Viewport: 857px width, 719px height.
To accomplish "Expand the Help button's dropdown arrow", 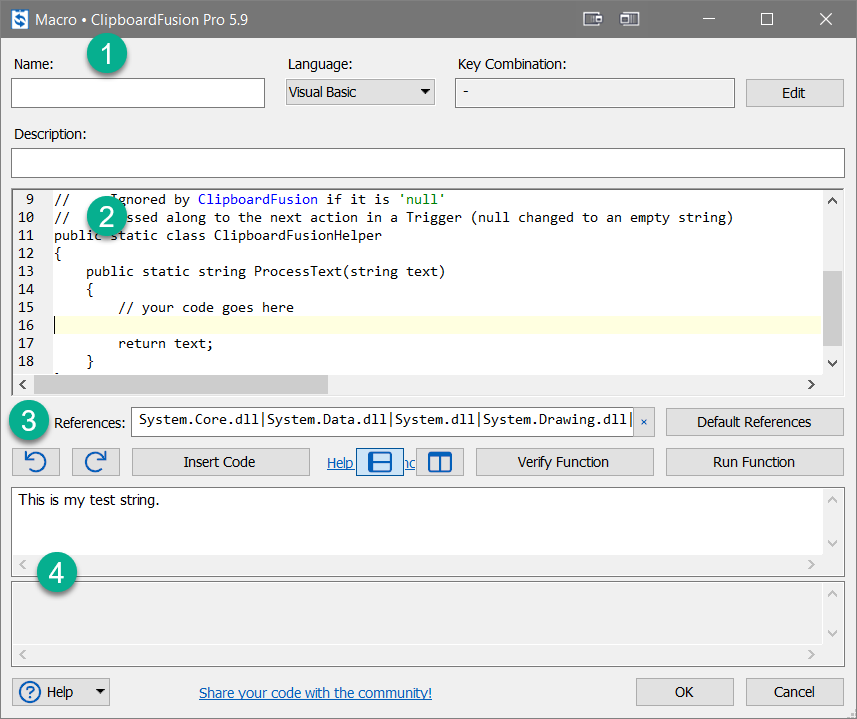I will [100, 692].
